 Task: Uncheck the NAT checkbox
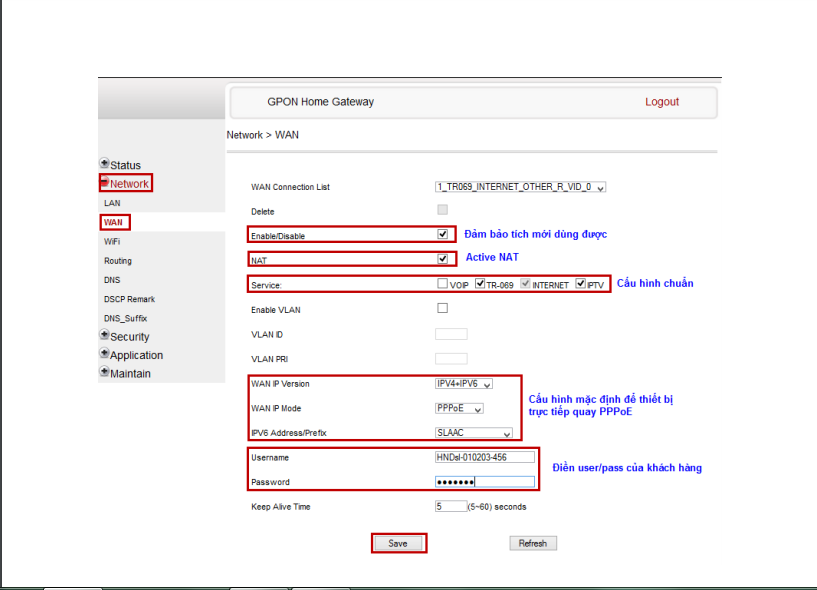443,259
